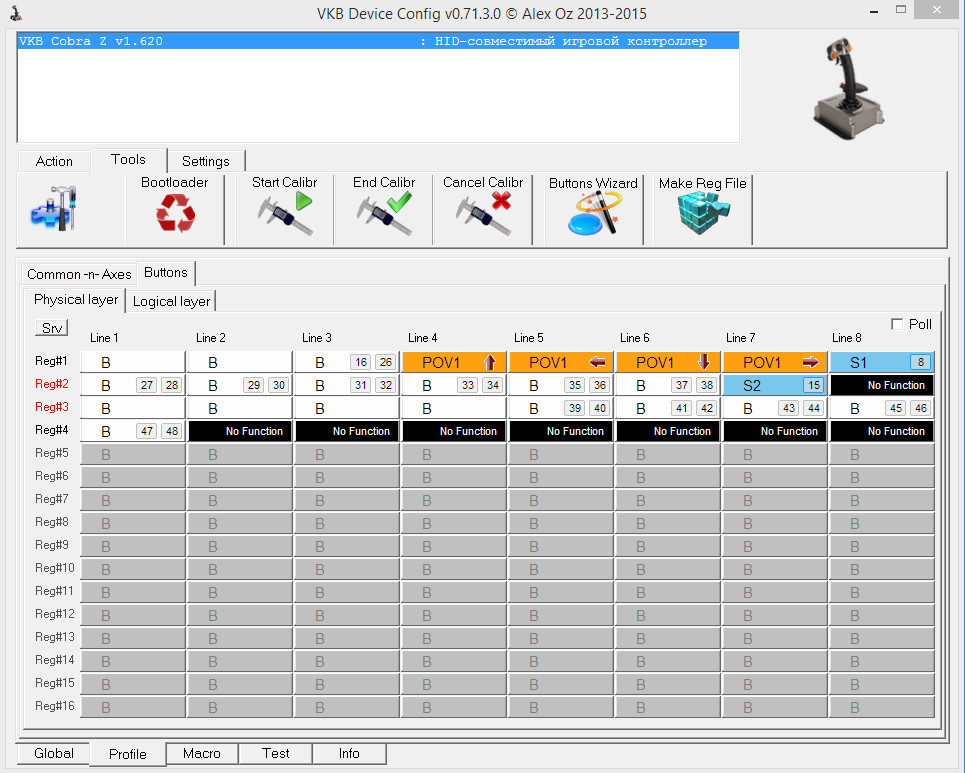965x773 pixels.
Task: Click the Reg#2 row label
Action: click(x=52, y=384)
